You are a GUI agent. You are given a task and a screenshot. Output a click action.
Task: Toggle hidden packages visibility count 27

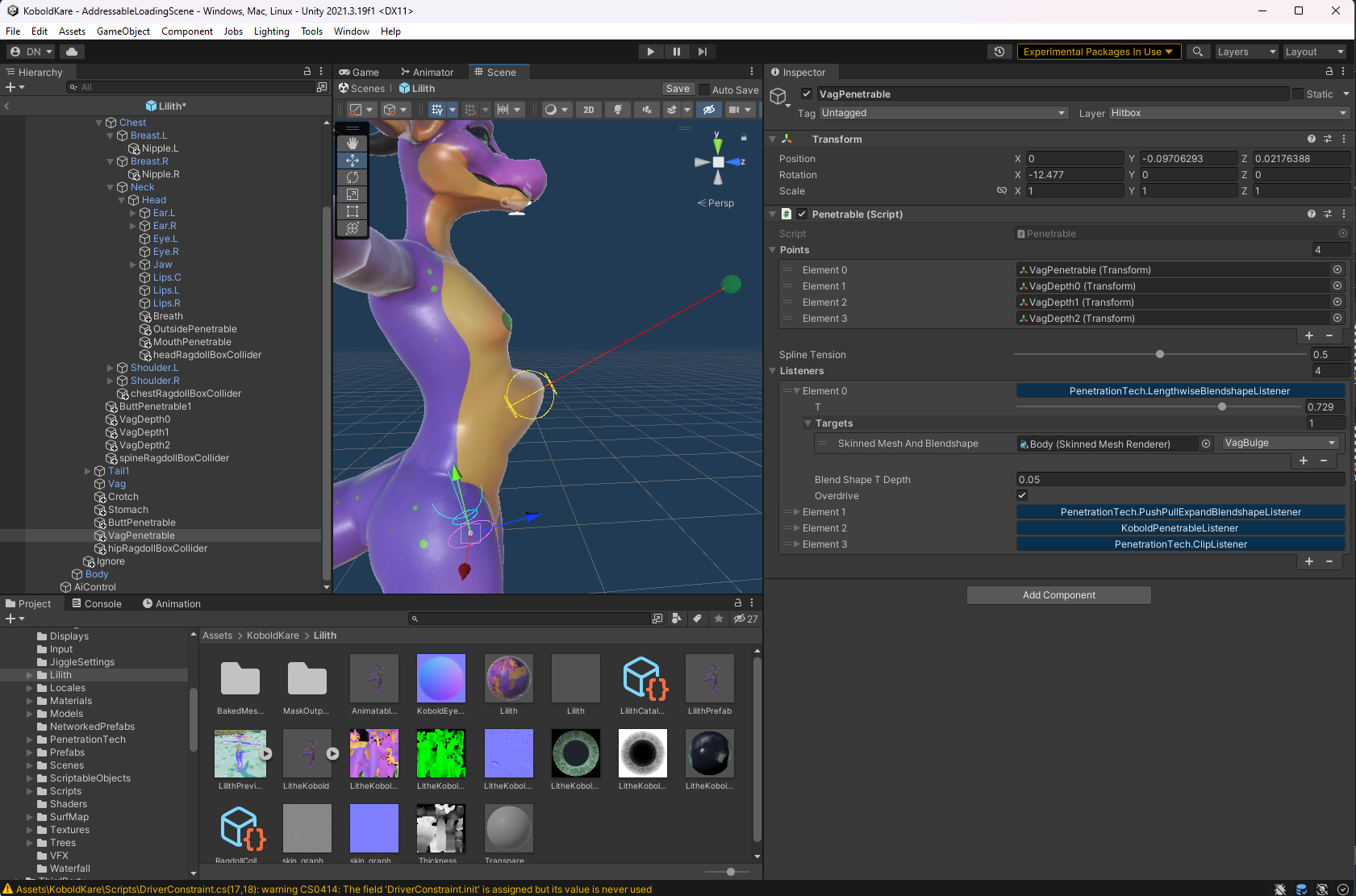745,619
